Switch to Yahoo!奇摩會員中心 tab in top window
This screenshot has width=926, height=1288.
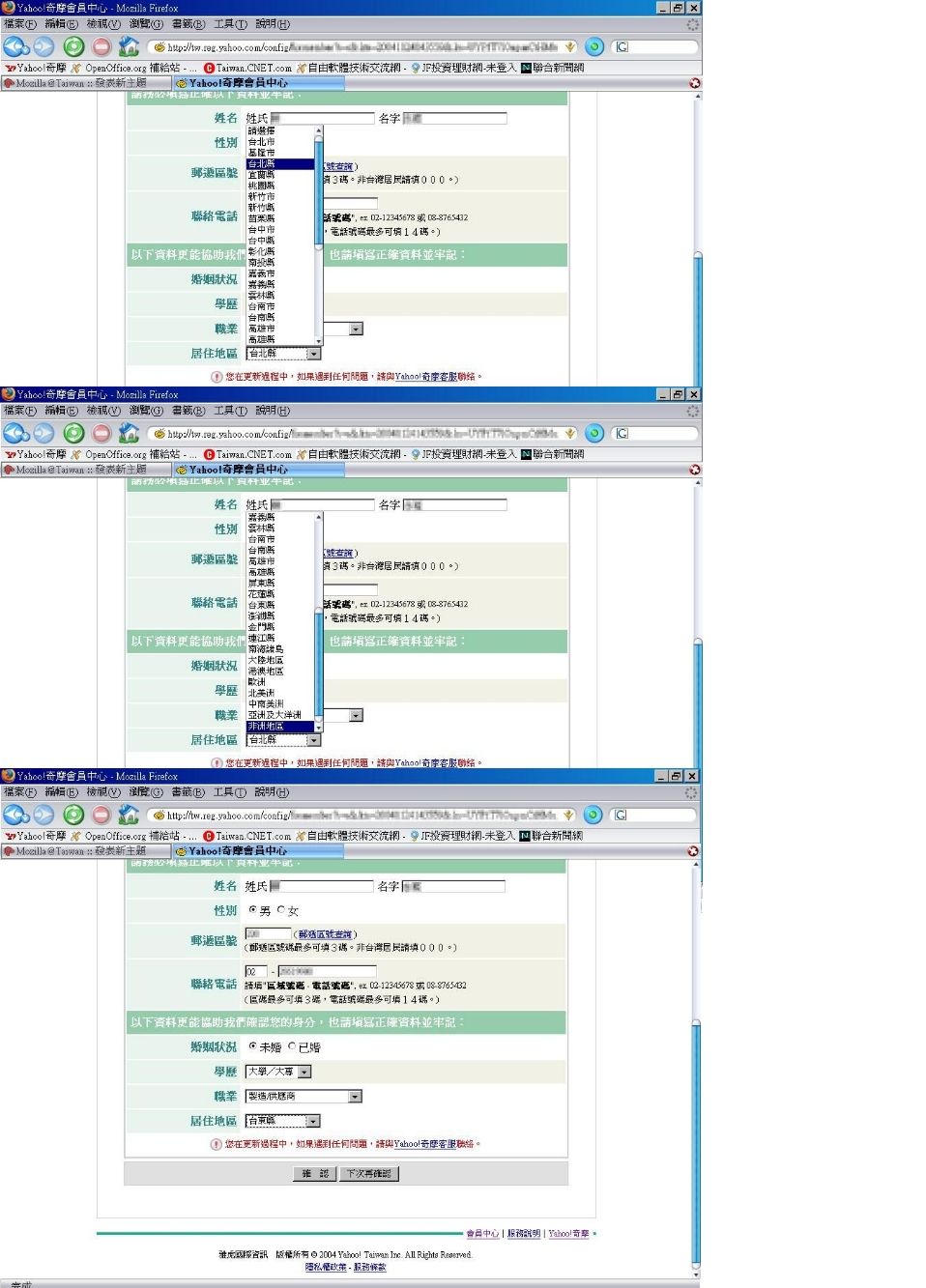[257, 83]
